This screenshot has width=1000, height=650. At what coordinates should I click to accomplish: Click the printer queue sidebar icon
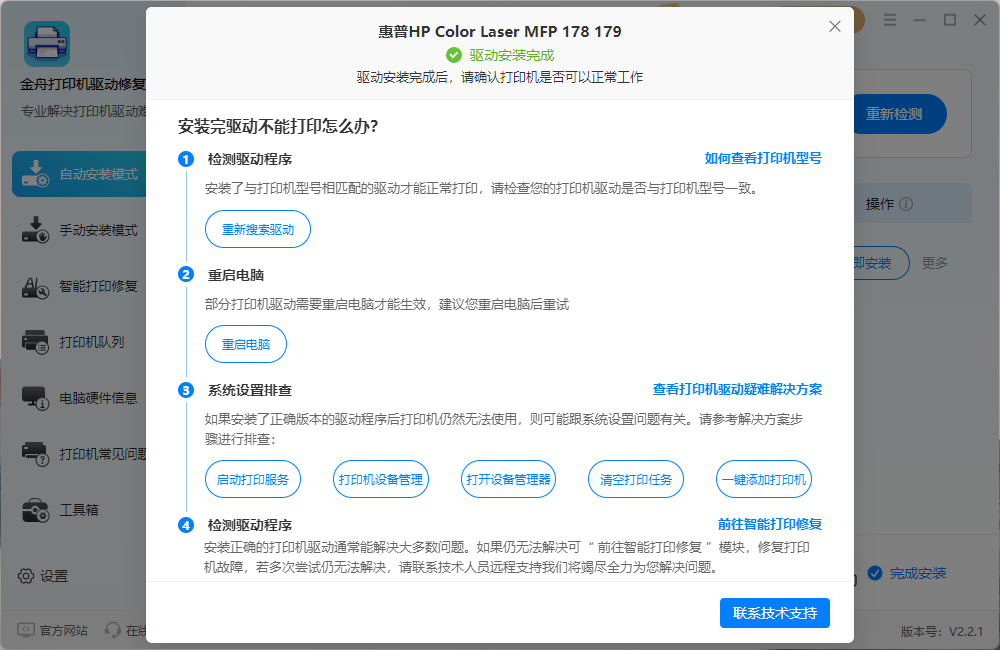tap(35, 342)
